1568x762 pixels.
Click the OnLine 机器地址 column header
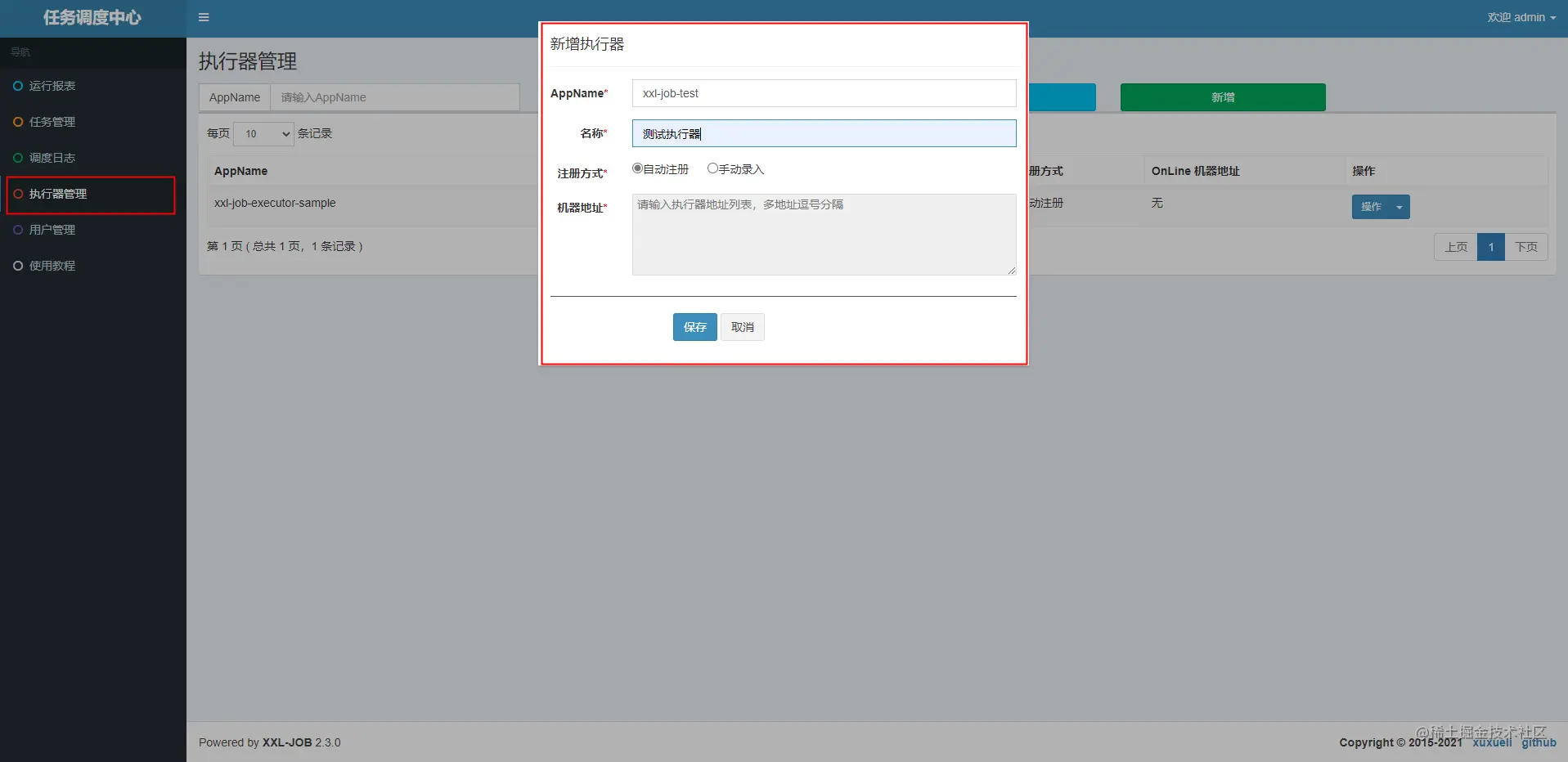(1196, 171)
